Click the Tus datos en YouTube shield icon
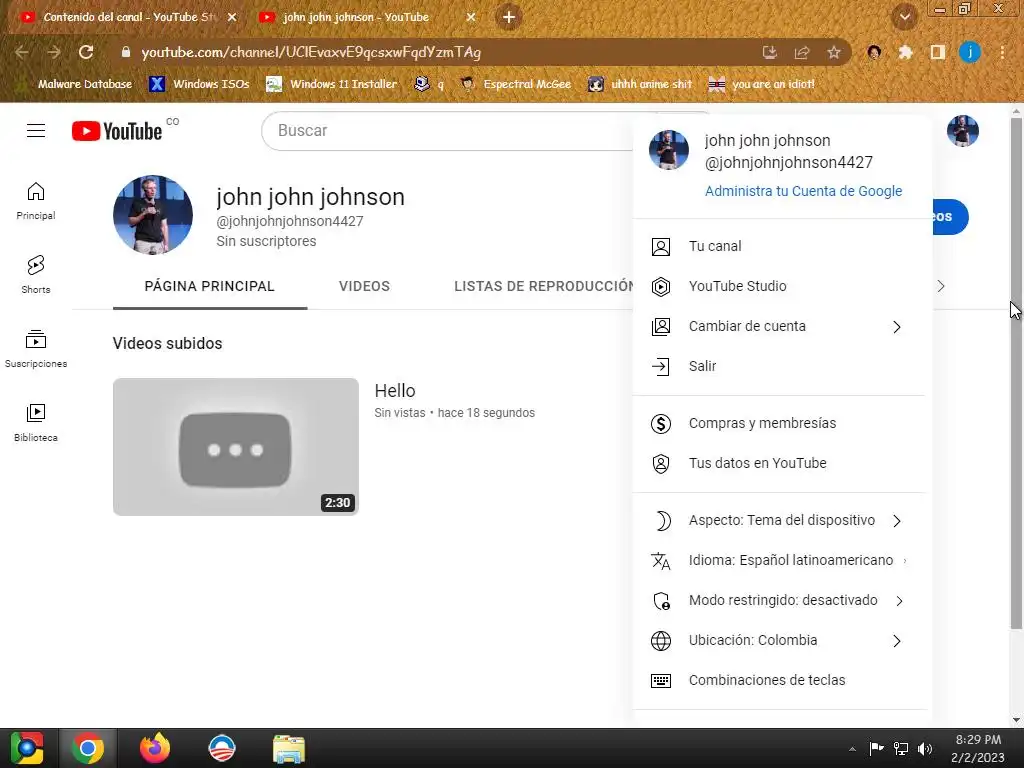The image size is (1024, 768). click(x=661, y=464)
